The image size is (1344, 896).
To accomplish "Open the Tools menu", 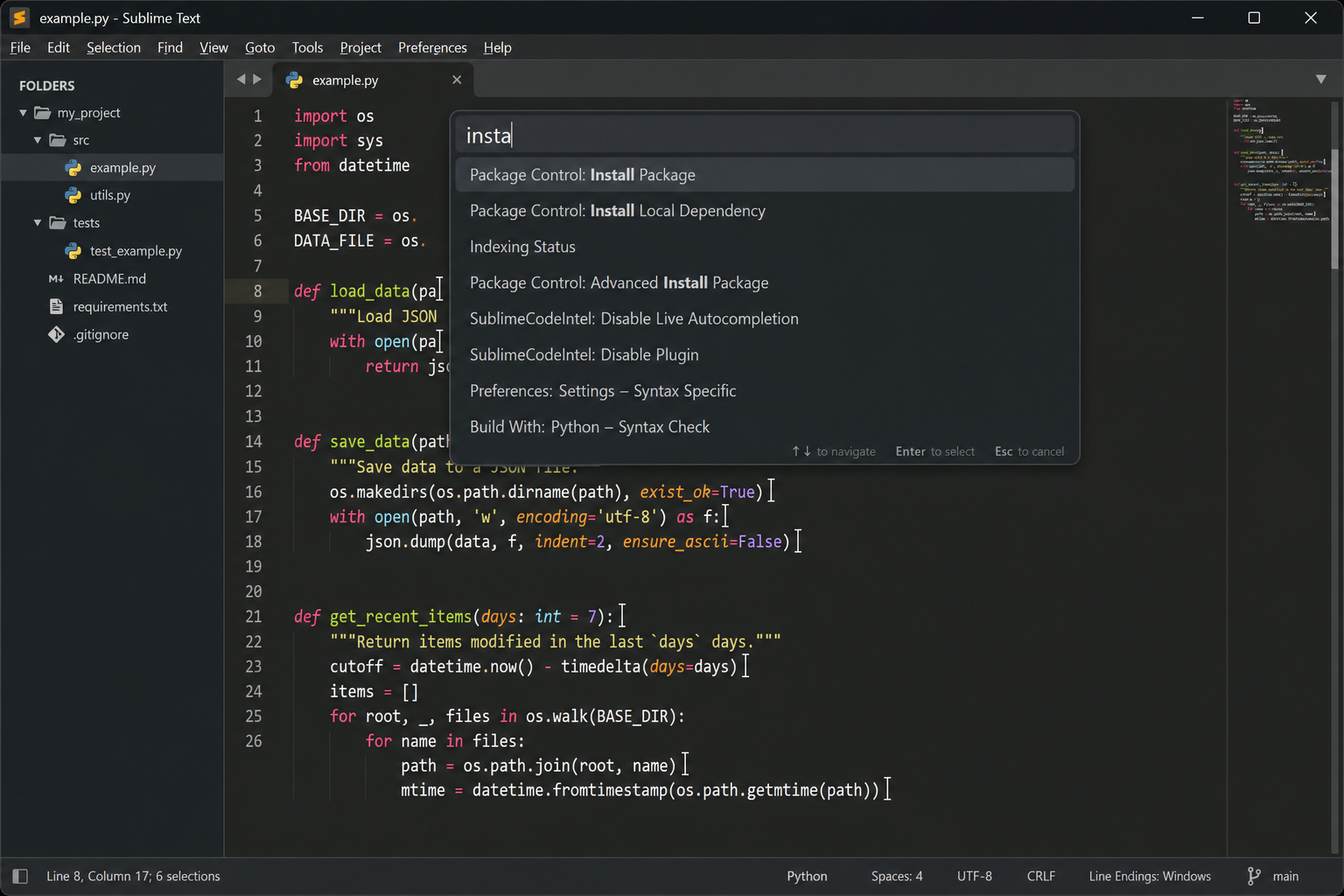I will (307, 47).
